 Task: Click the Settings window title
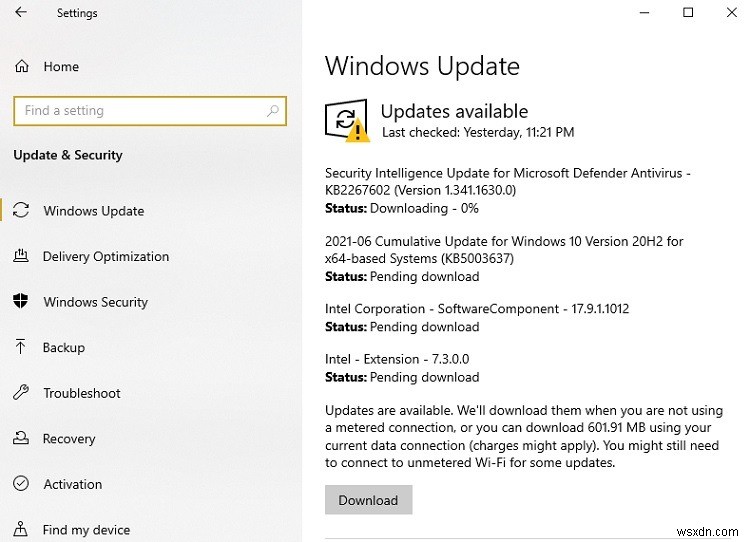(77, 13)
